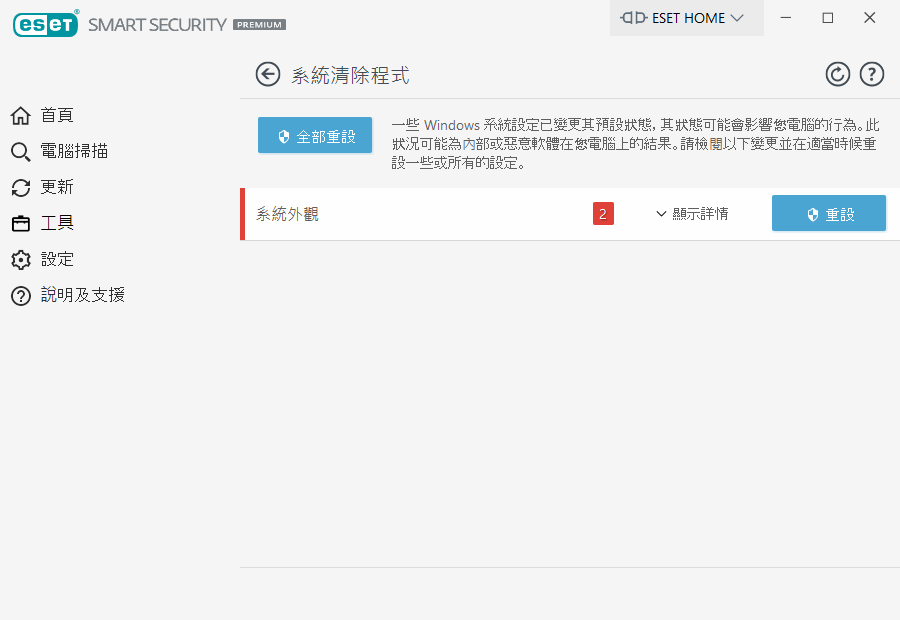
Task: Open the help question mark icon
Action: click(872, 74)
